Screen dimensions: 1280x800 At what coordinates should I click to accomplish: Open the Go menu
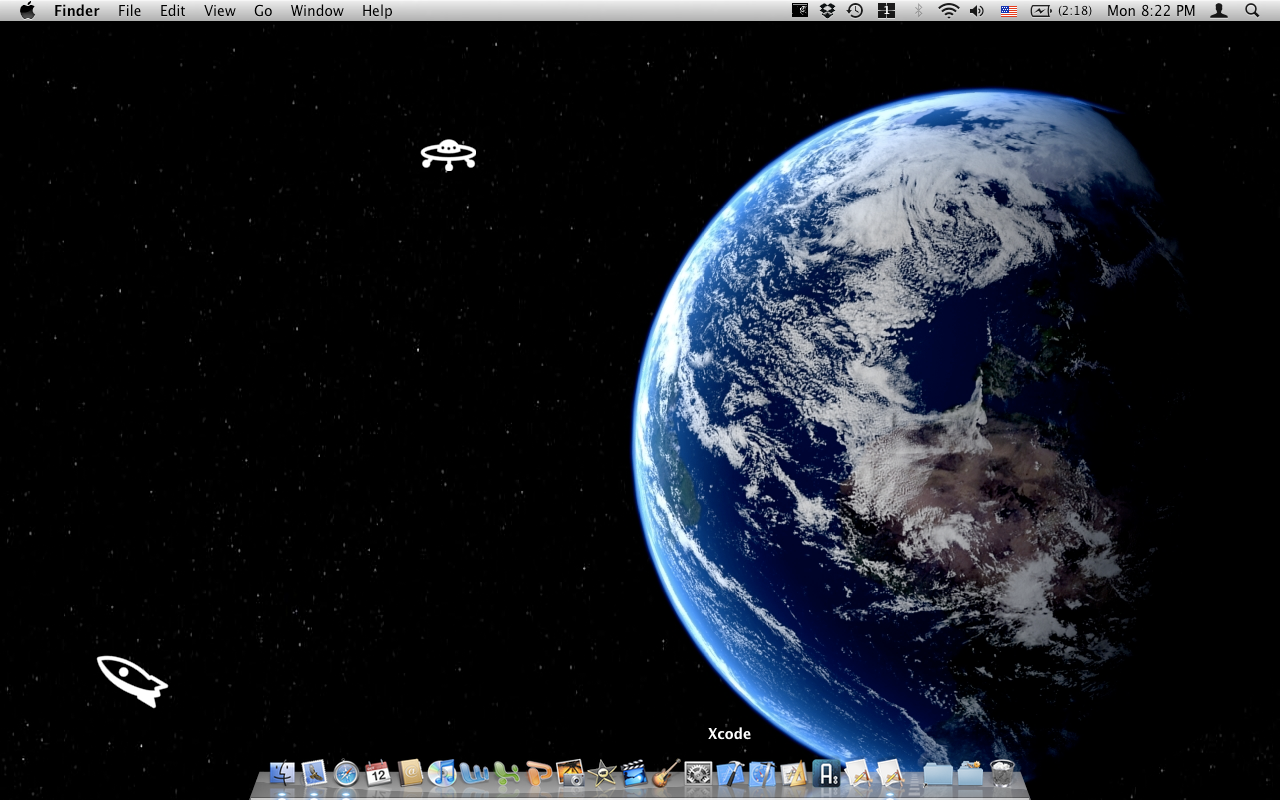[x=263, y=11]
